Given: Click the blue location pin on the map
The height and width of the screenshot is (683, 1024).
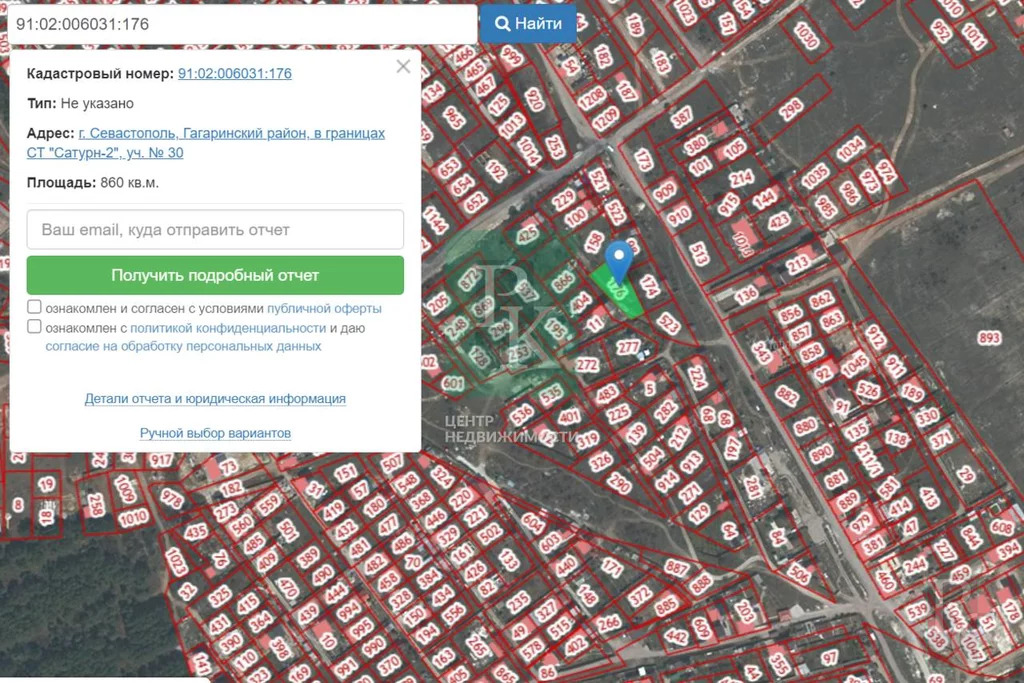Looking at the screenshot, I should [x=618, y=262].
